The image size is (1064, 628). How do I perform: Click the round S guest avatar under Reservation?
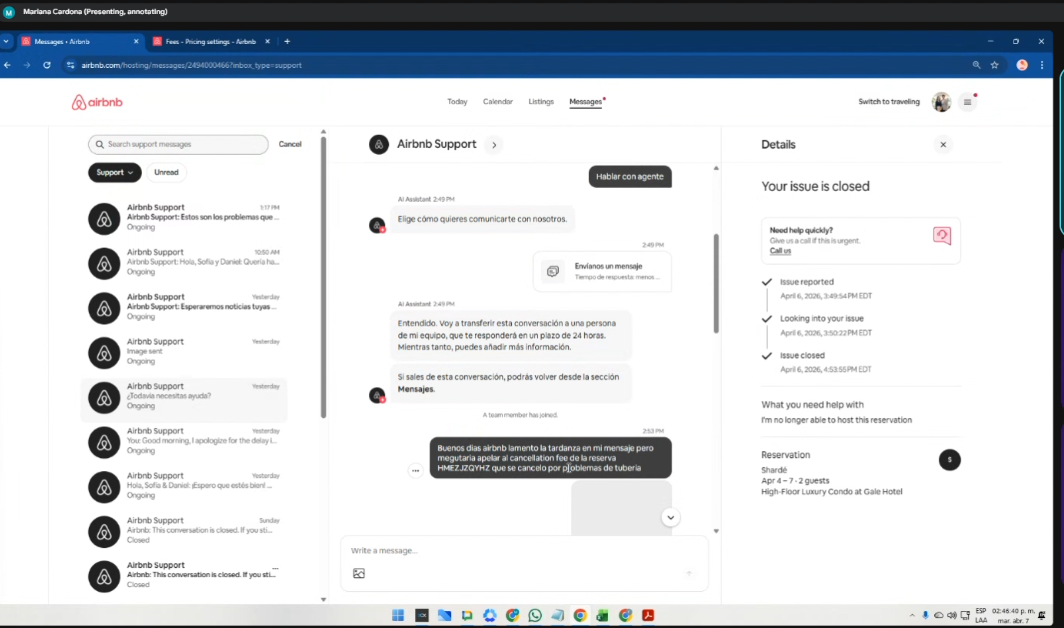coord(949,460)
